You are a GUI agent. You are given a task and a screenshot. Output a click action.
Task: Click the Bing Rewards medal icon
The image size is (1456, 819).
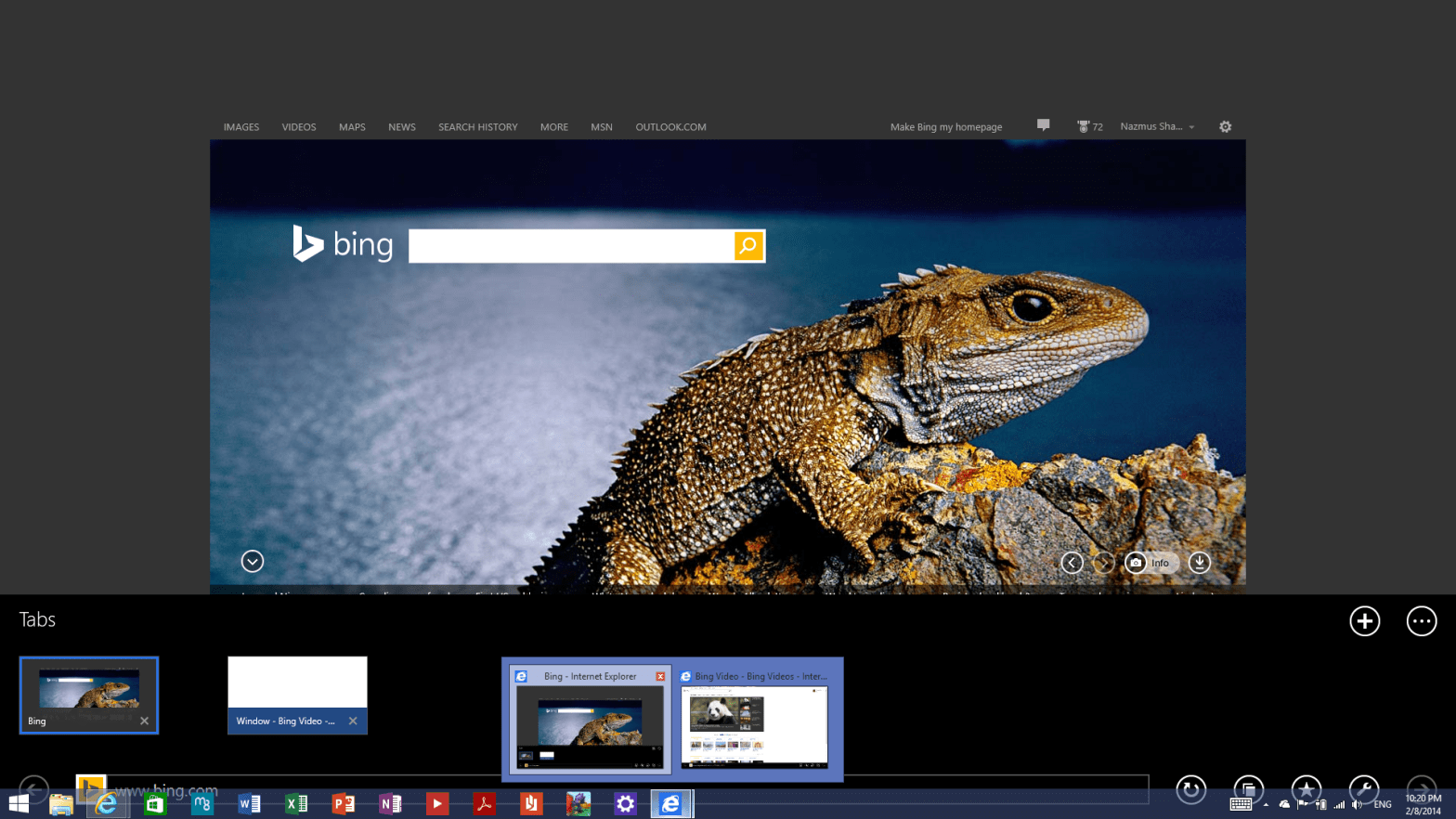1083,127
